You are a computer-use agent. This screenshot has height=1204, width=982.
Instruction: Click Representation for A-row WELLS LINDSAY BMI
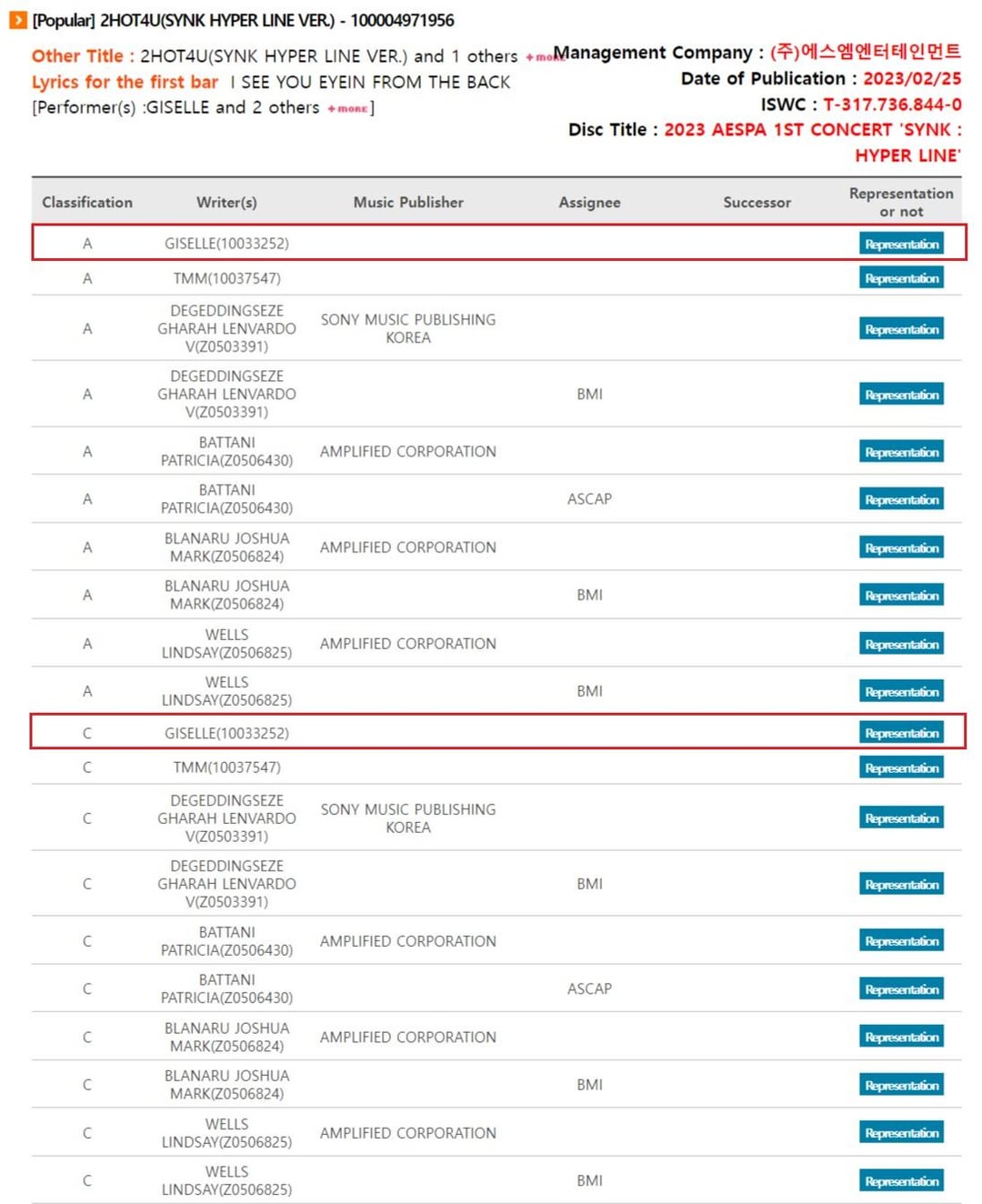(x=900, y=691)
